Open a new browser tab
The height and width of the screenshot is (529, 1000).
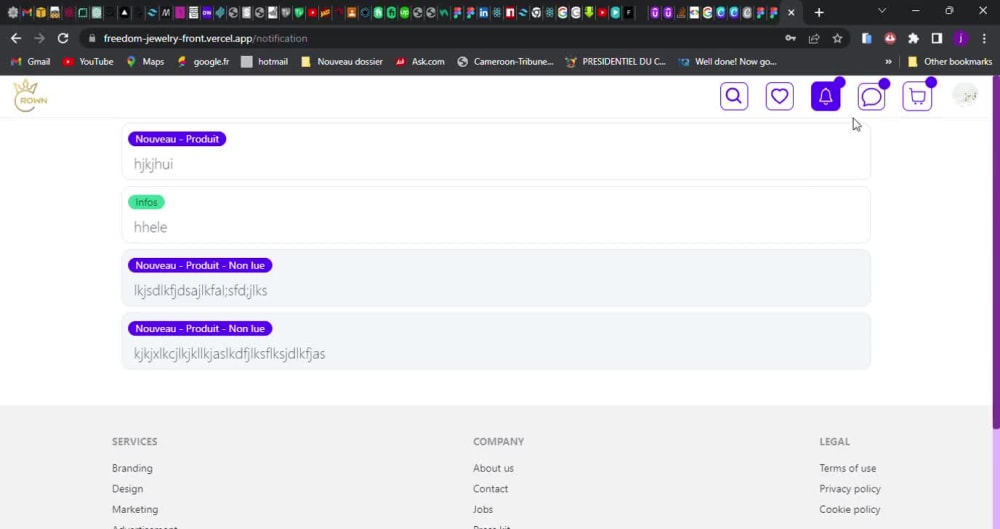tap(819, 12)
